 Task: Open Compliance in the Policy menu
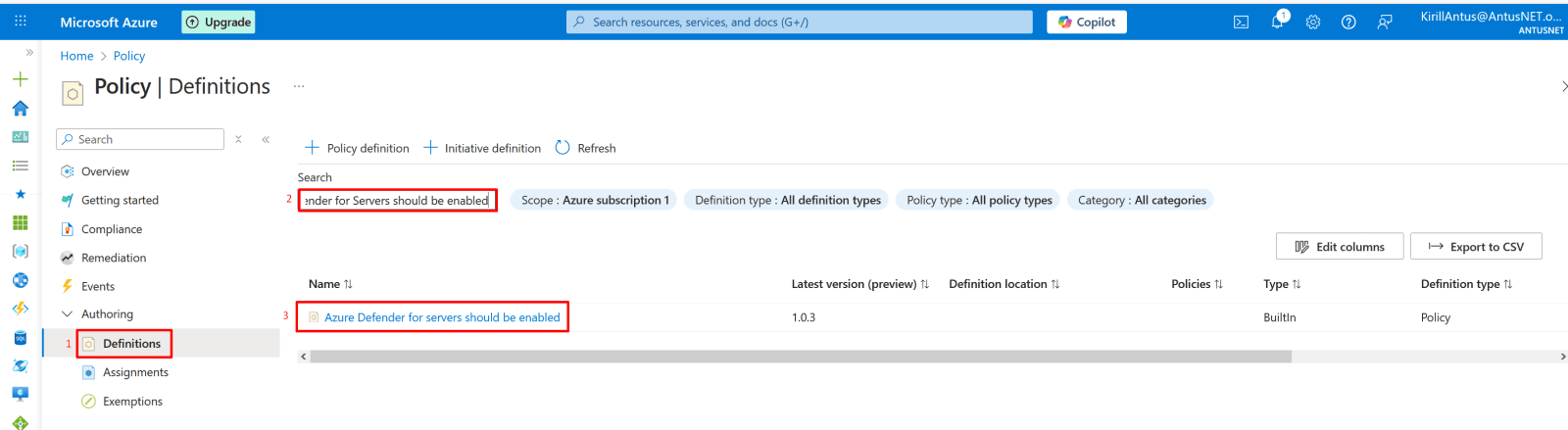click(111, 229)
